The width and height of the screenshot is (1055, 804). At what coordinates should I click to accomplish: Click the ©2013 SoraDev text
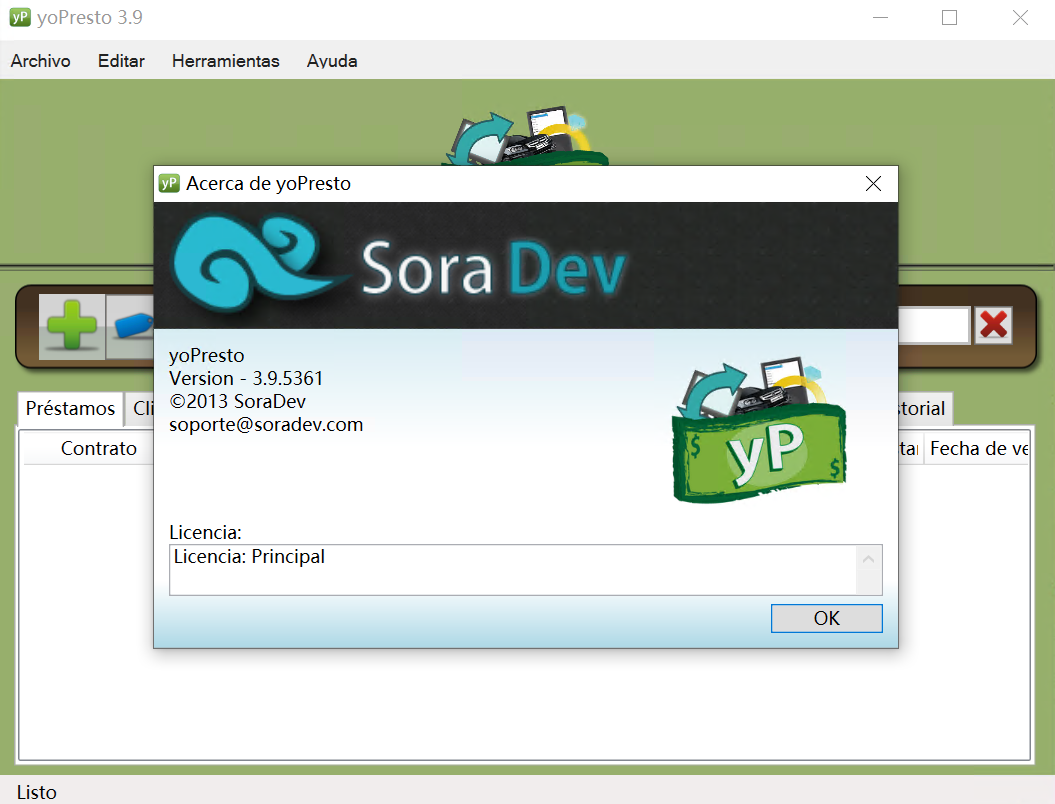238,402
